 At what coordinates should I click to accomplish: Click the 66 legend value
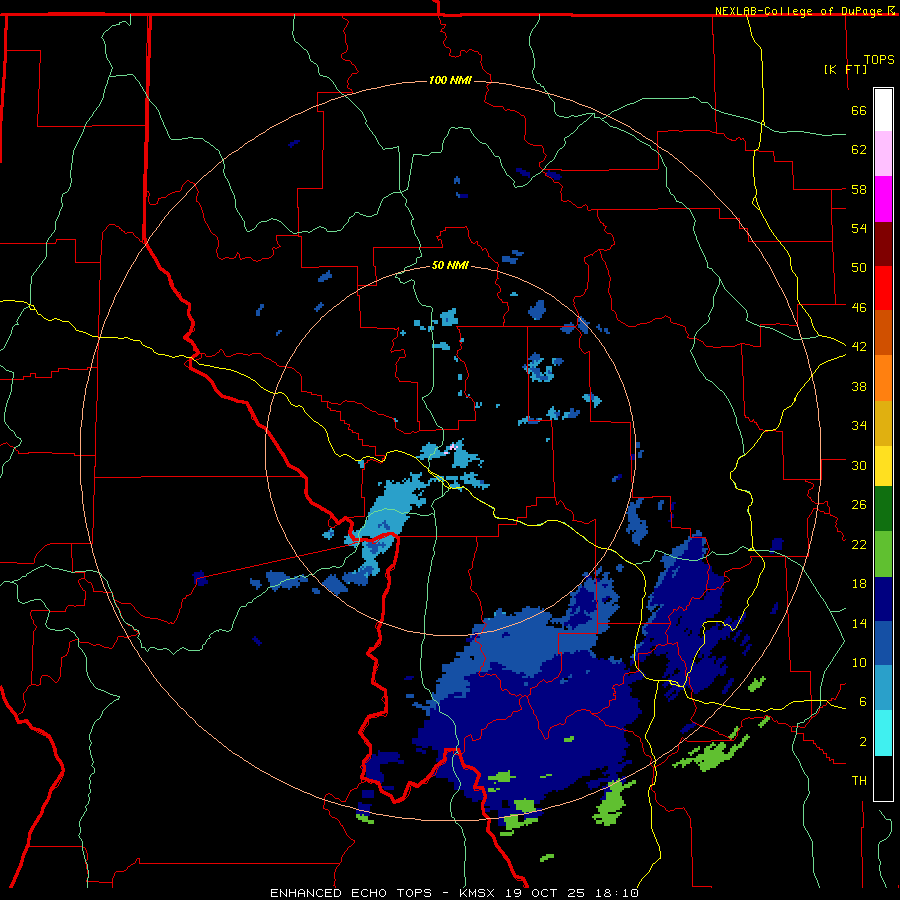[x=859, y=110]
